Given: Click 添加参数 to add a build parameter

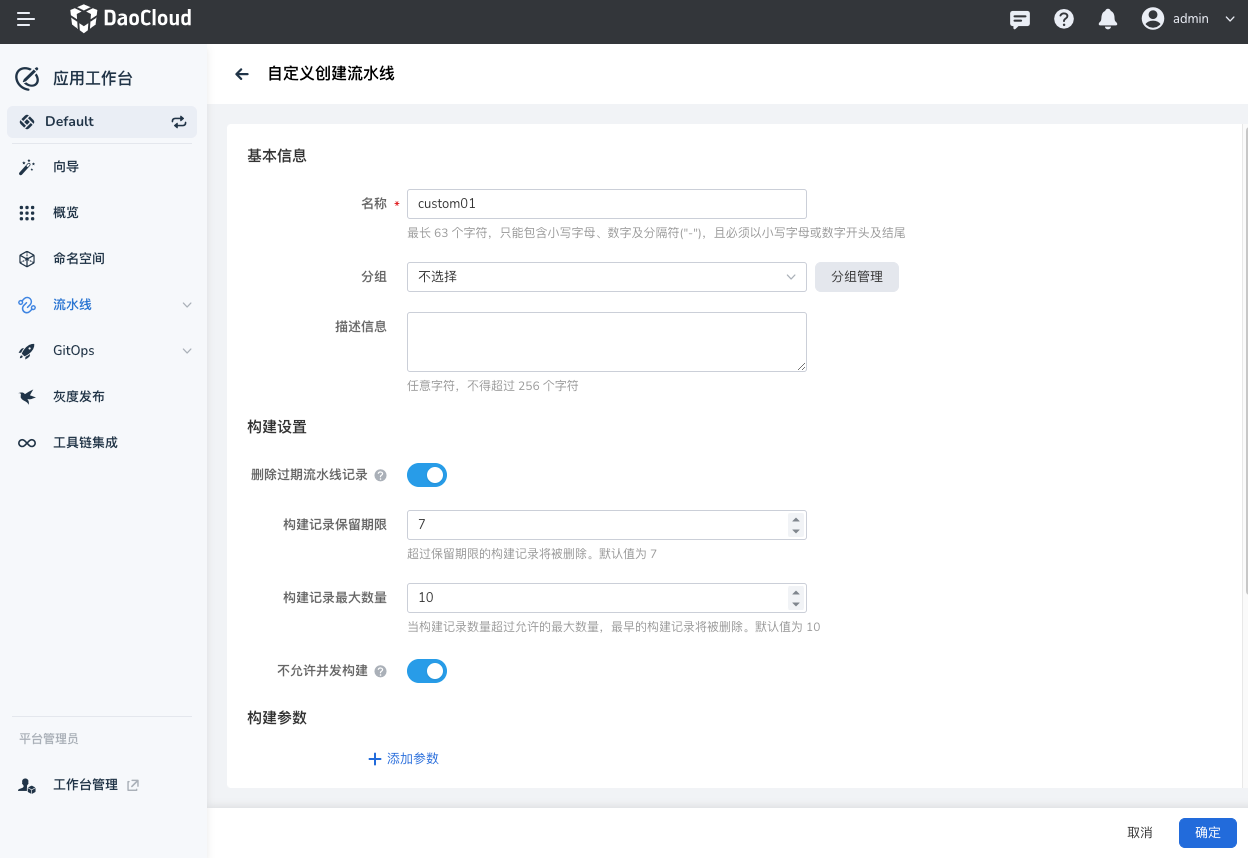Looking at the screenshot, I should coord(403,758).
